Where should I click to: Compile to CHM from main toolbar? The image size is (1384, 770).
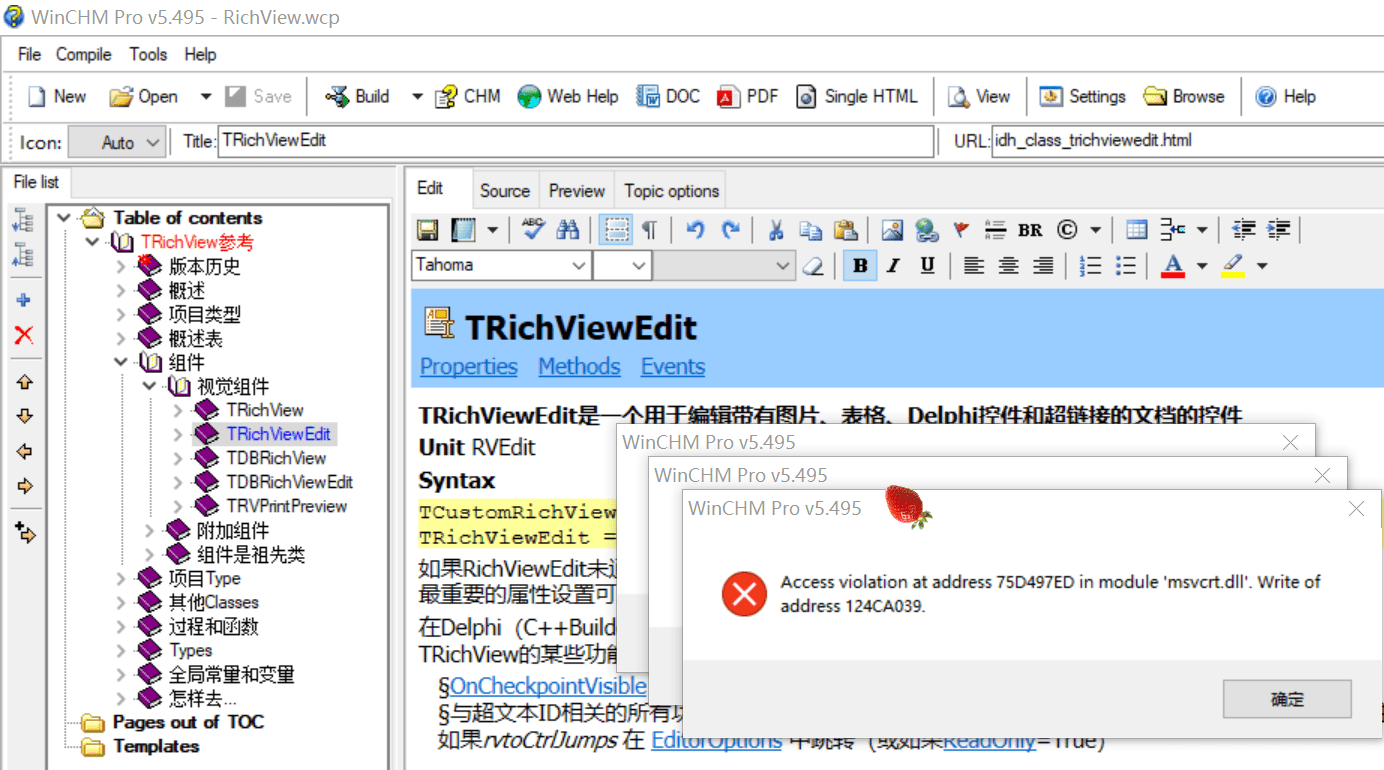coord(467,96)
